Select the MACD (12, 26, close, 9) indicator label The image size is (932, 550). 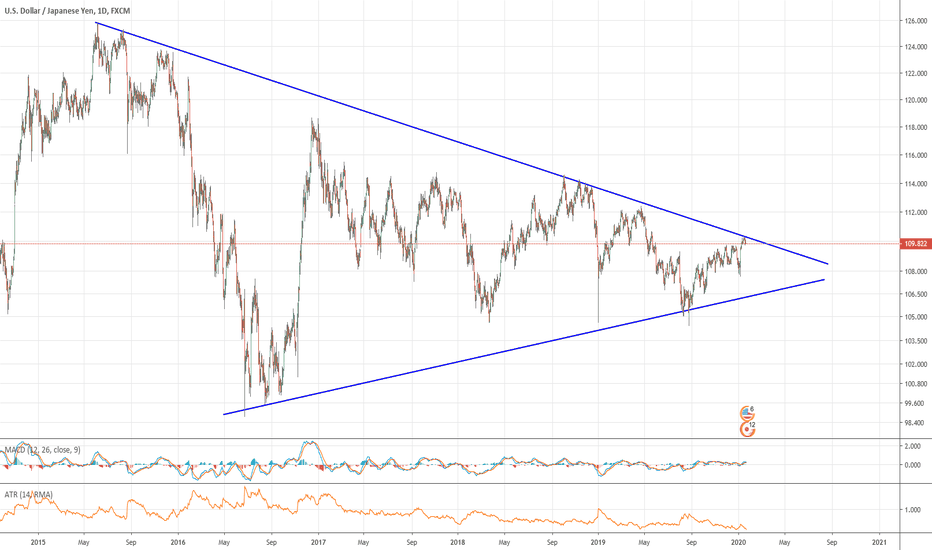[x=43, y=450]
